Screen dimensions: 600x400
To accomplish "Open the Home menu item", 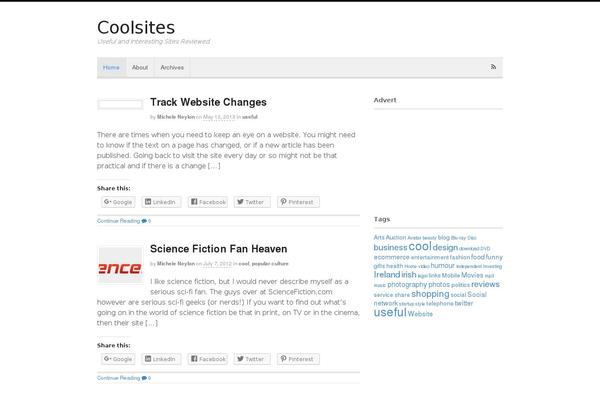I will (x=111, y=67).
